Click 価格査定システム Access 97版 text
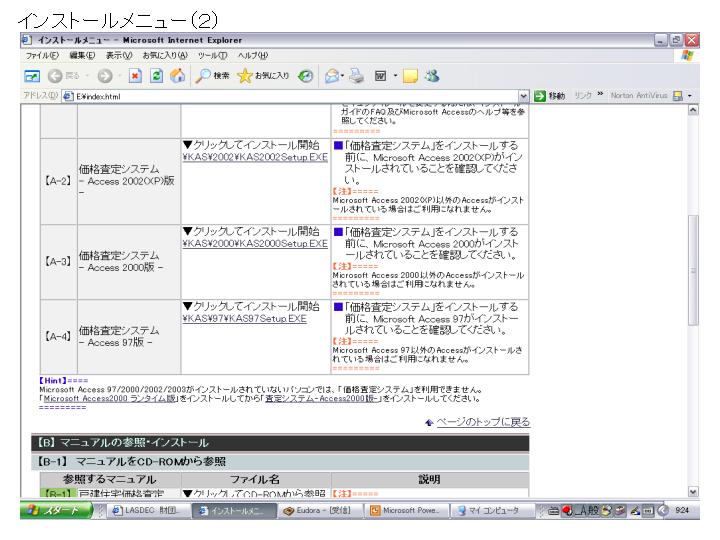The width and height of the screenshot is (720, 540). 119,336
